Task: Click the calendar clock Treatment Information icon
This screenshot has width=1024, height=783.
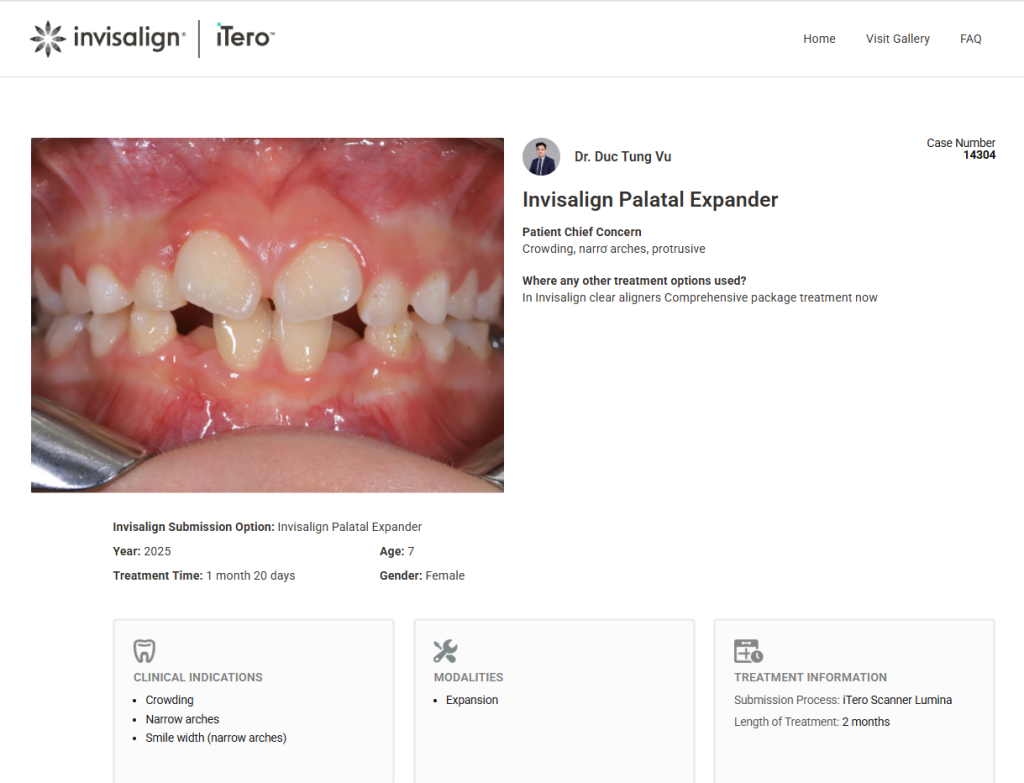Action: click(x=748, y=651)
